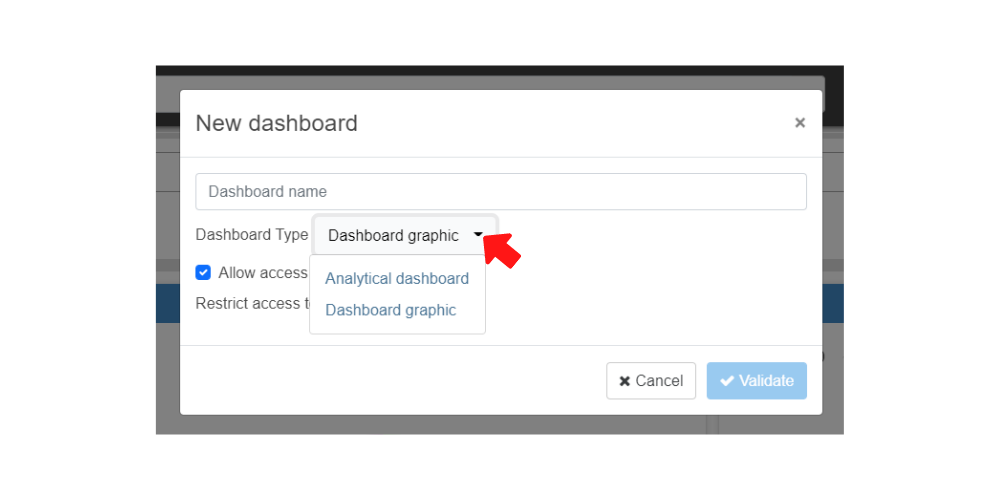The width and height of the screenshot is (1000, 500).
Task: Click the 'New dashboard' dialog title
Action: [x=276, y=123]
